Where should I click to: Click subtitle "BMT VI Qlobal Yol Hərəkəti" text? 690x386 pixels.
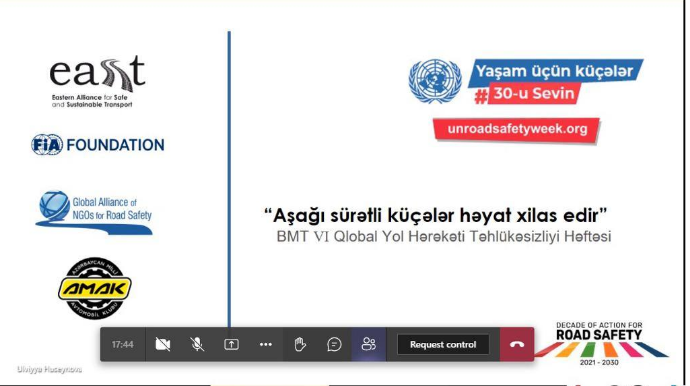point(444,237)
